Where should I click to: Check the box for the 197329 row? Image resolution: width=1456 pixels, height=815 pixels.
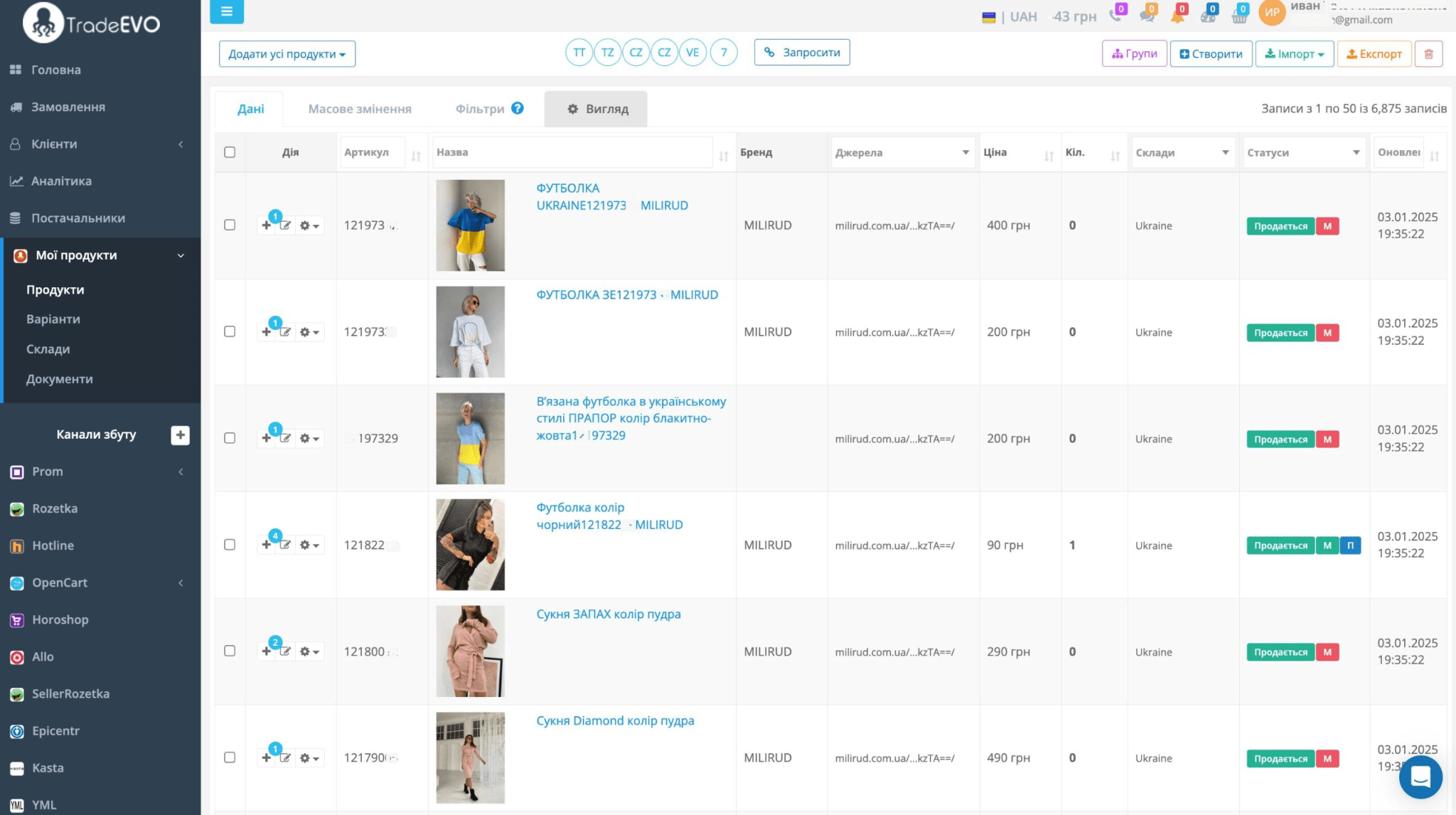[x=230, y=438]
